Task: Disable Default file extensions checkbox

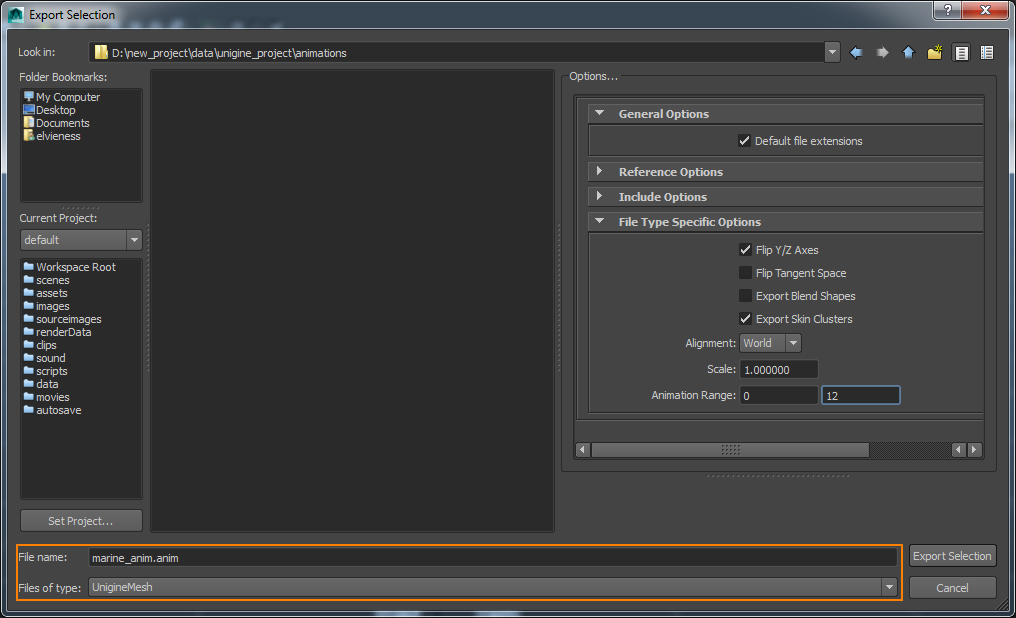Action: pos(744,141)
